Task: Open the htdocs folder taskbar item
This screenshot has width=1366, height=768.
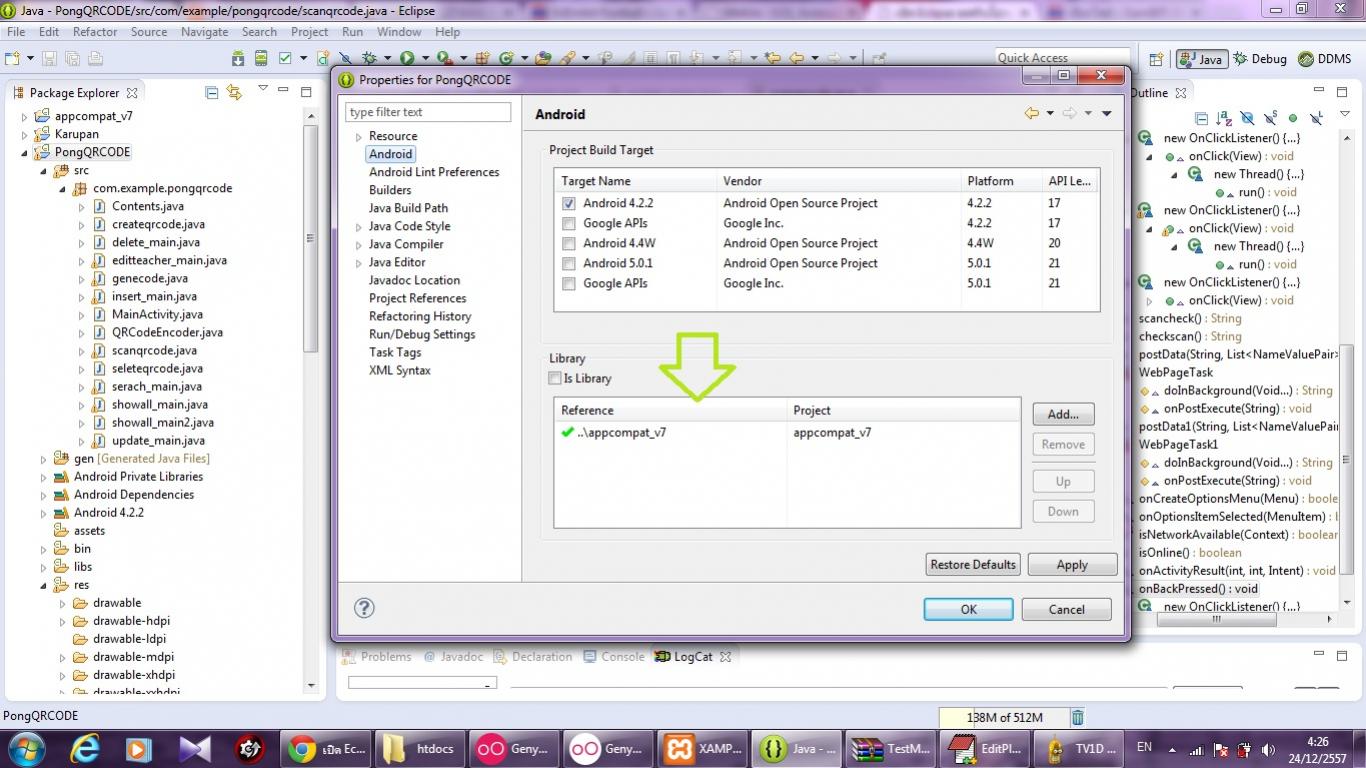Action: click(x=419, y=748)
